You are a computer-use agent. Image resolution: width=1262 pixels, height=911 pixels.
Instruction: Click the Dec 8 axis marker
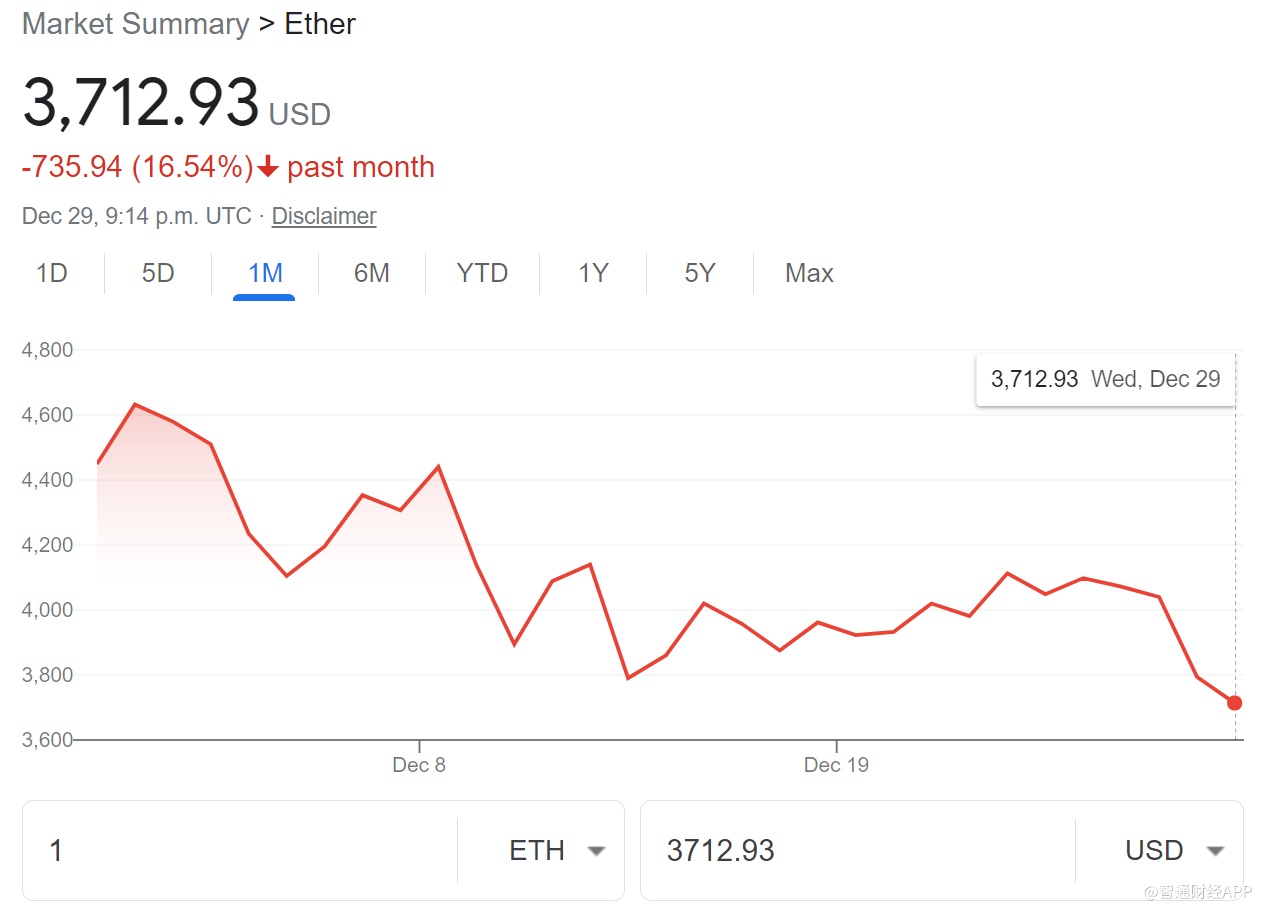419,765
